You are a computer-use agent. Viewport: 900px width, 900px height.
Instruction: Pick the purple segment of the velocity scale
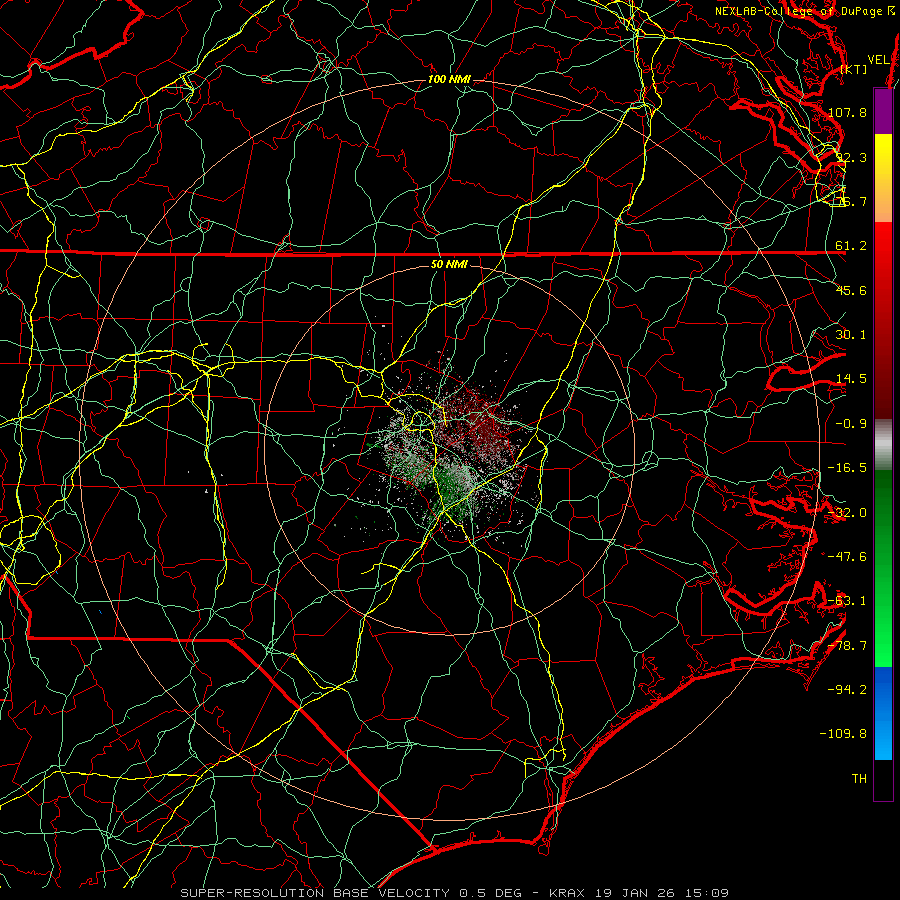(x=883, y=112)
